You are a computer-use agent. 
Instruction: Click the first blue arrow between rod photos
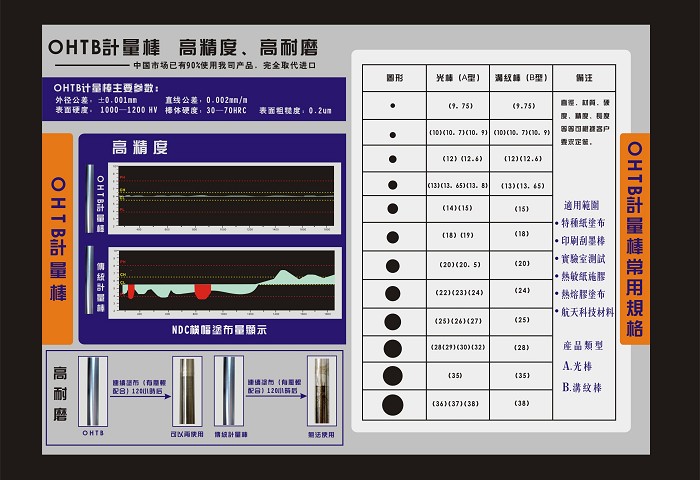[x=141, y=396]
